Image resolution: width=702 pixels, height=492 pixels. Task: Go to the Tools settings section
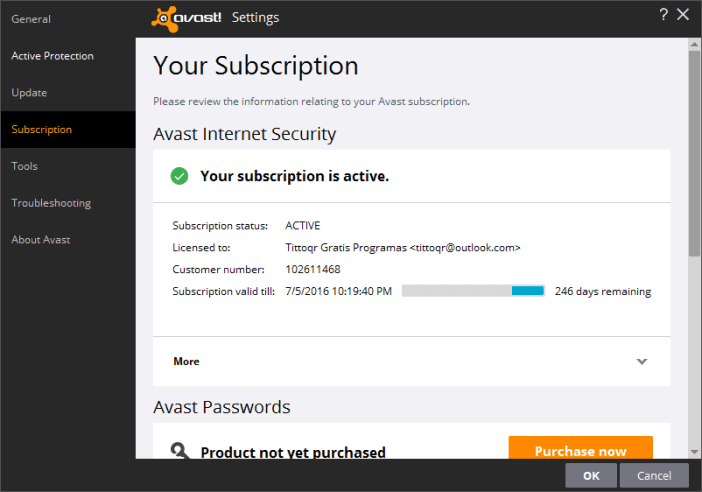pyautogui.click(x=24, y=166)
